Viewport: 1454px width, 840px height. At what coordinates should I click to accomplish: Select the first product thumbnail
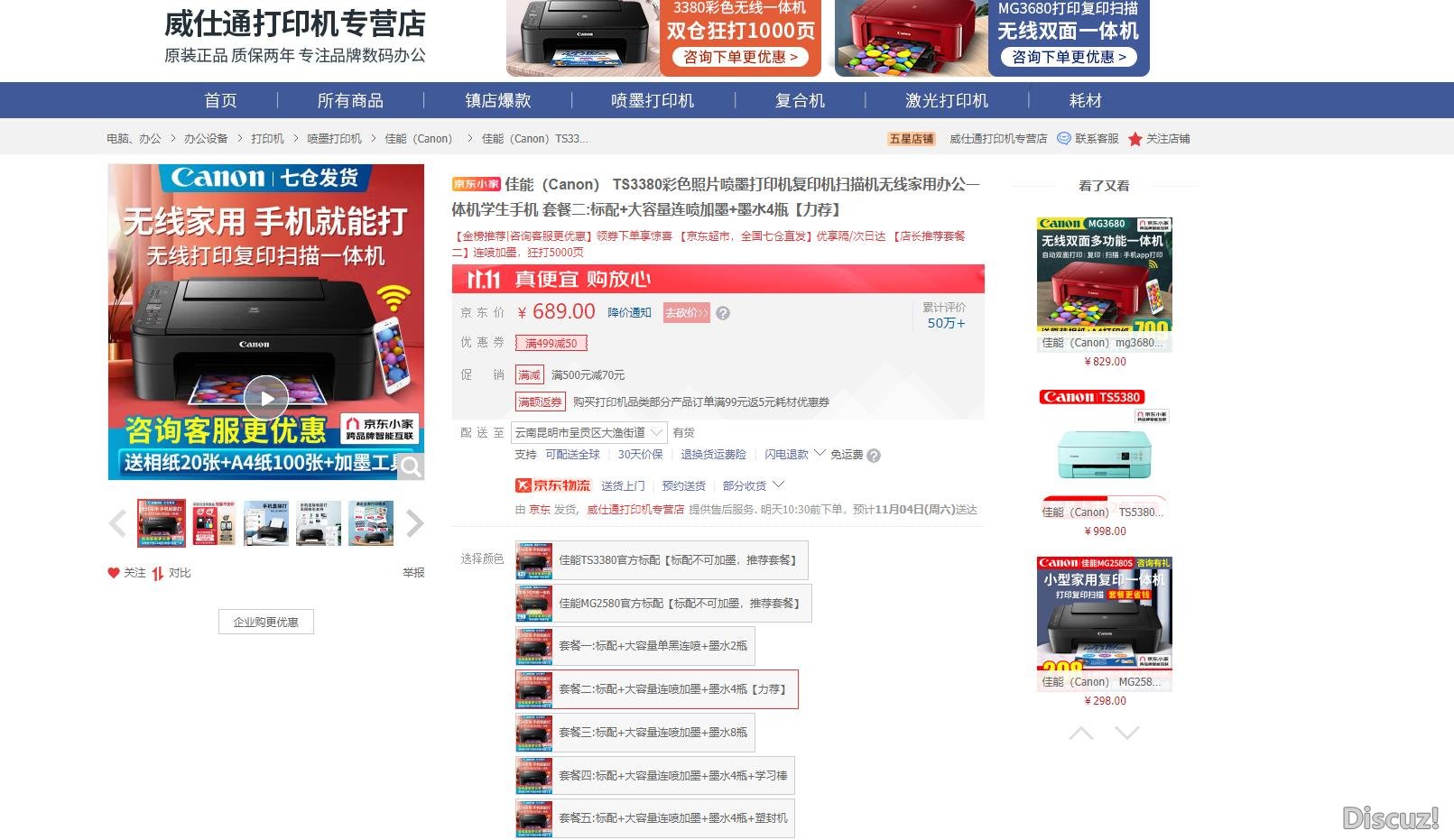point(162,523)
